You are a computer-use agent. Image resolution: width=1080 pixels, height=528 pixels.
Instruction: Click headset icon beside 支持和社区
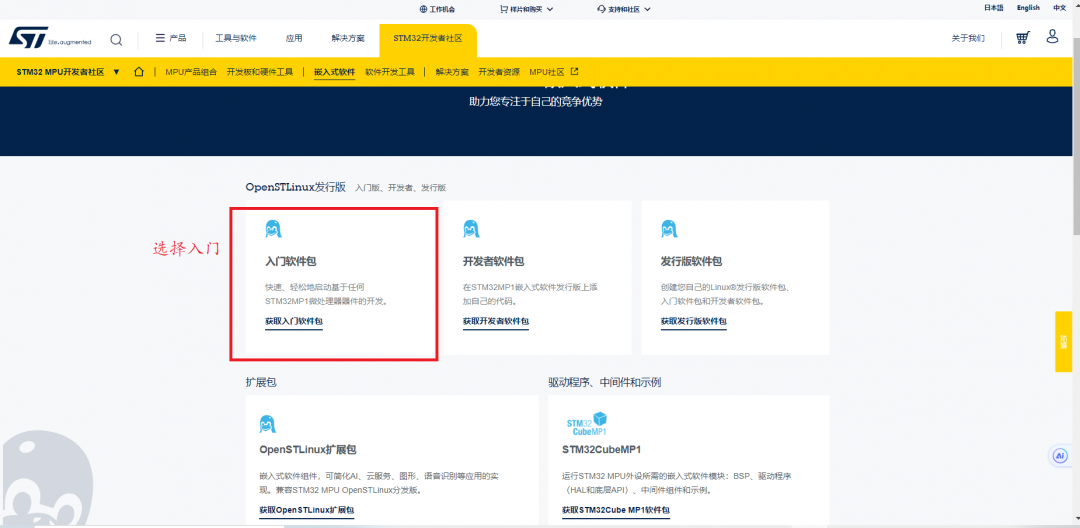click(601, 9)
